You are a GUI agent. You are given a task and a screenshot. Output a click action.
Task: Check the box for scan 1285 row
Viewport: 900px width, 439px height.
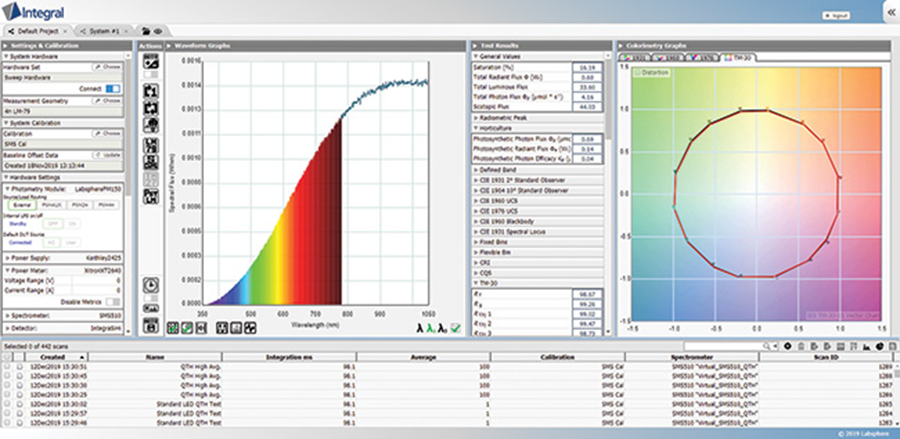pyautogui.click(x=7, y=404)
